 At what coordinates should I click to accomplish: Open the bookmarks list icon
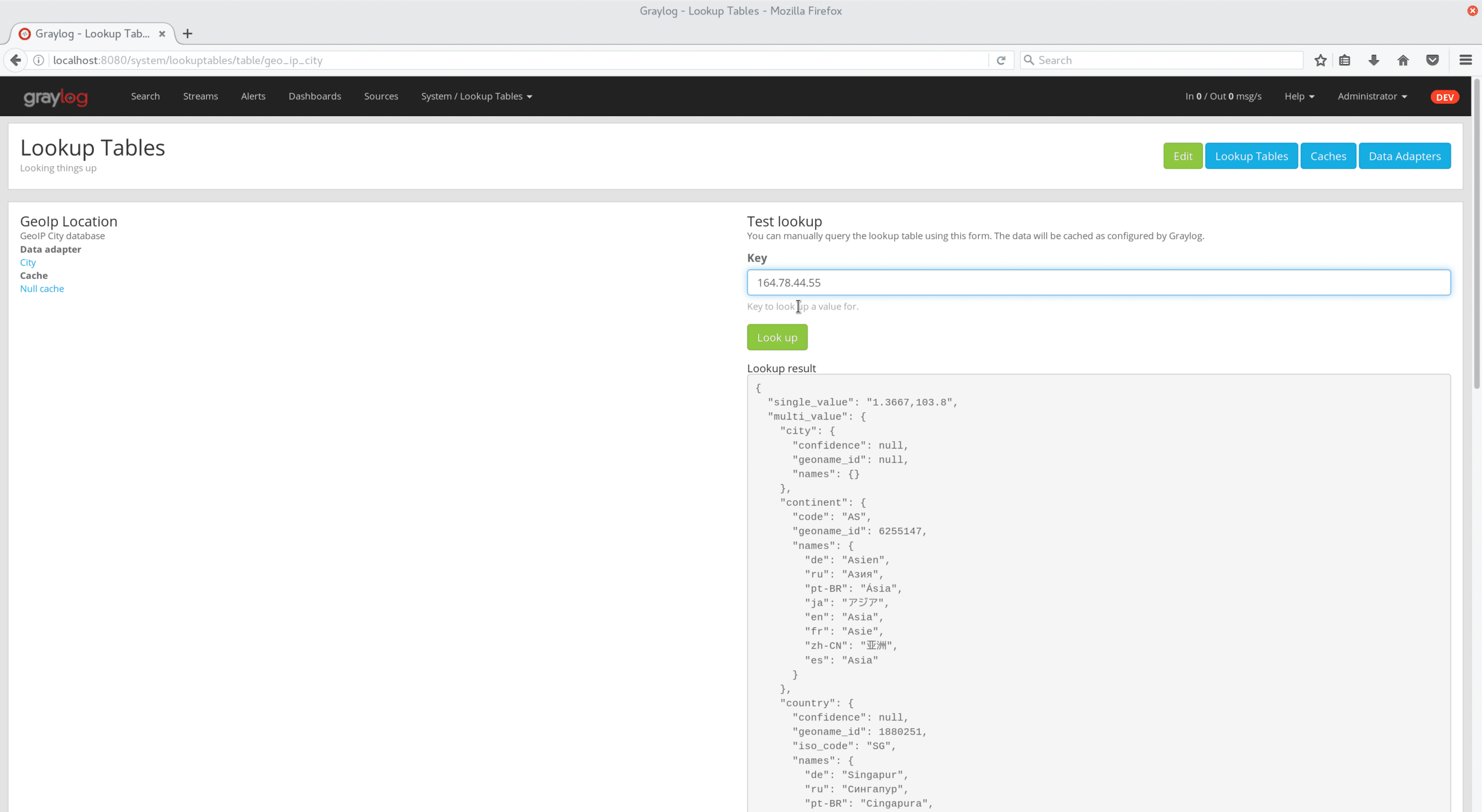coord(1345,60)
